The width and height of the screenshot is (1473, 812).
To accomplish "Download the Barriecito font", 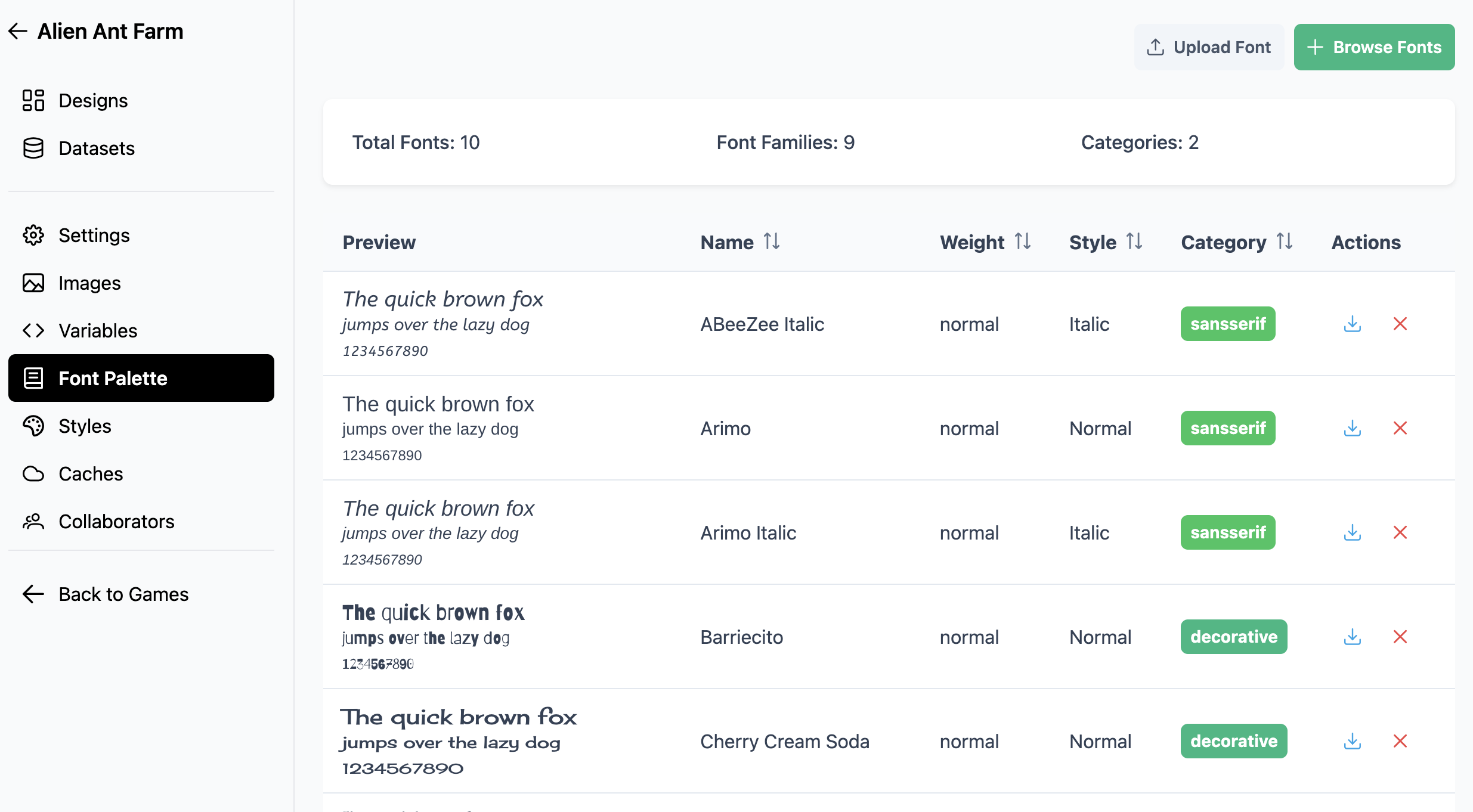I will (1352, 637).
